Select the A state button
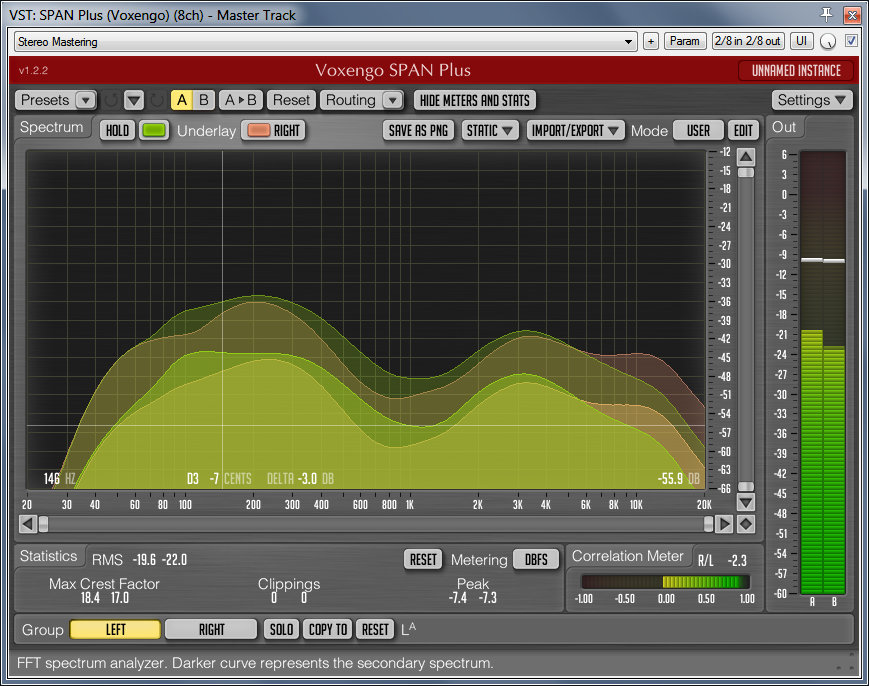The width and height of the screenshot is (869, 686). (182, 100)
